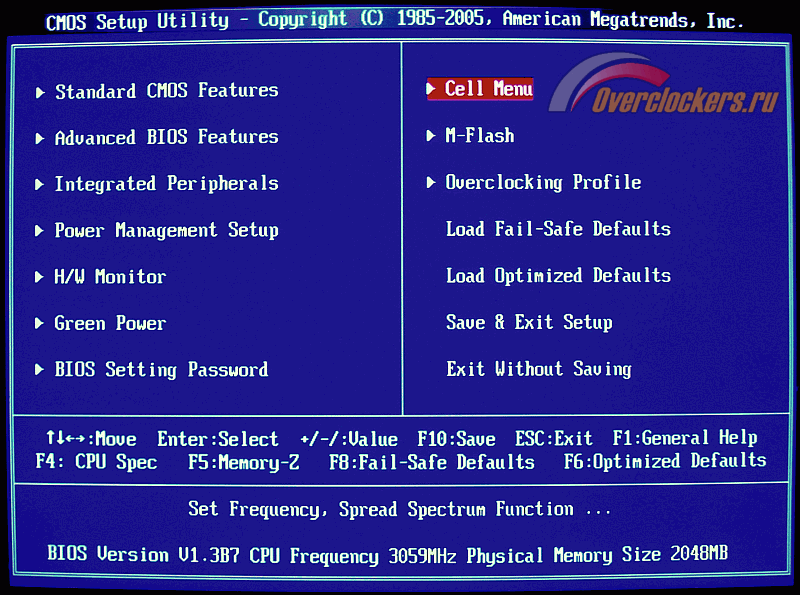The image size is (800, 595).
Task: Click the arrow keys Move hint
Action: (91, 438)
